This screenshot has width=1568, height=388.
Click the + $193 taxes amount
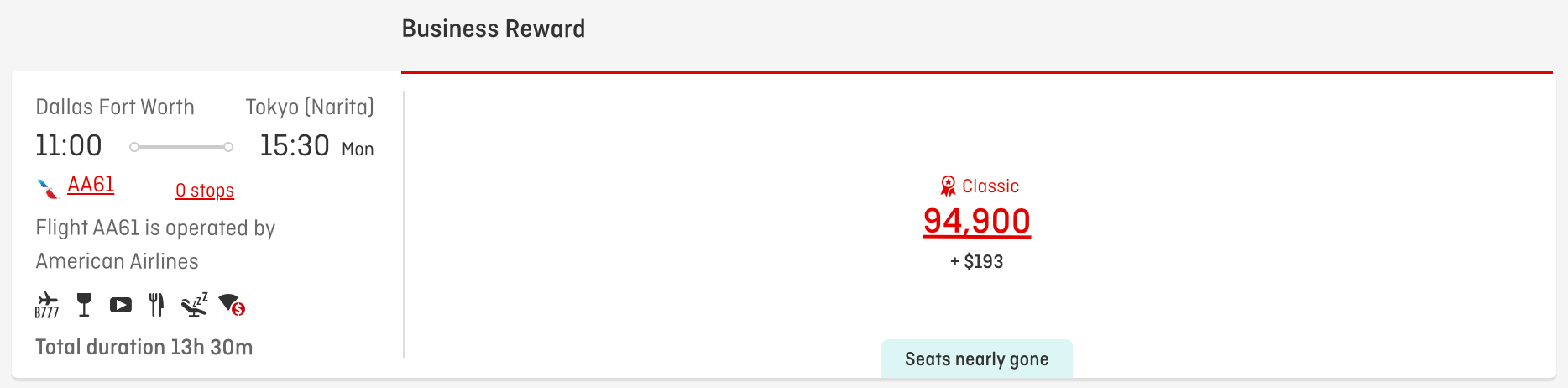pos(976,261)
